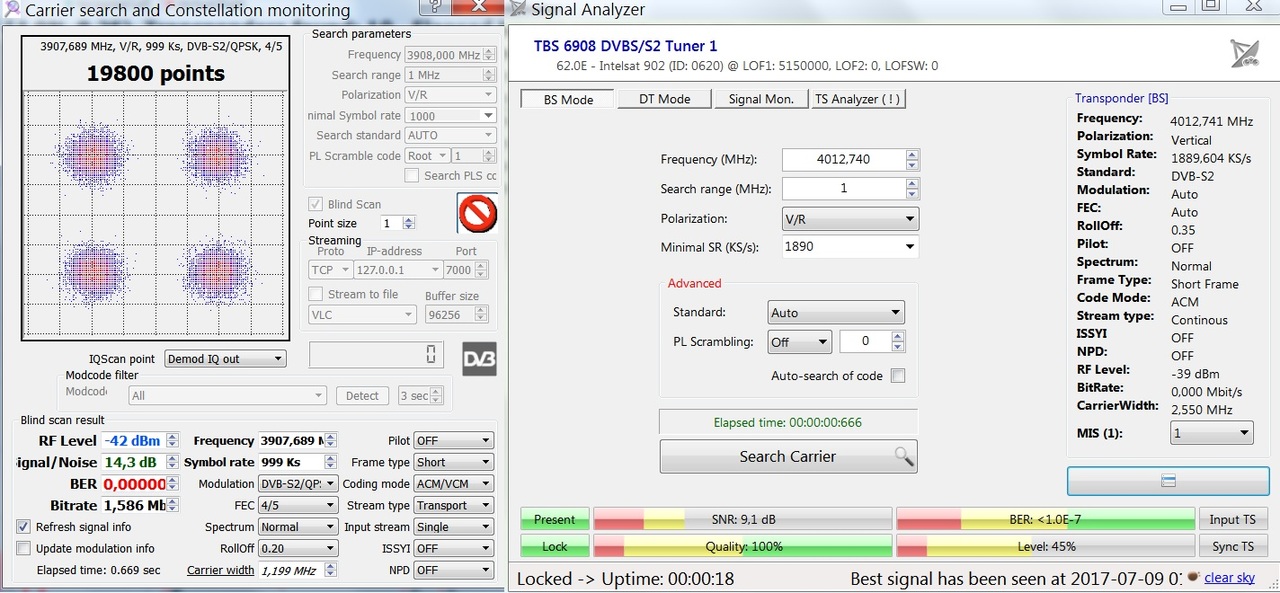Tick the Search PLS code checkbox

[411, 176]
